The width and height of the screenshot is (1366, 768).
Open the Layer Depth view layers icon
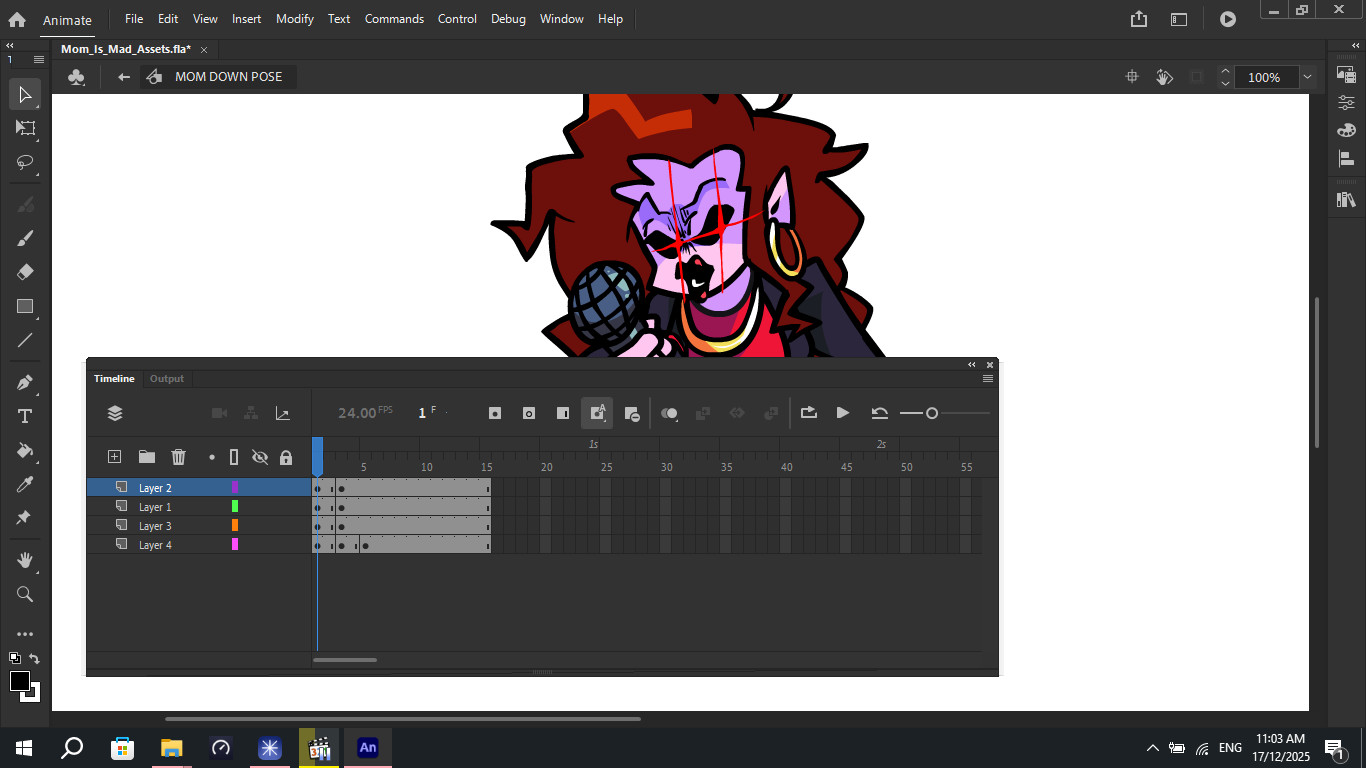[115, 413]
